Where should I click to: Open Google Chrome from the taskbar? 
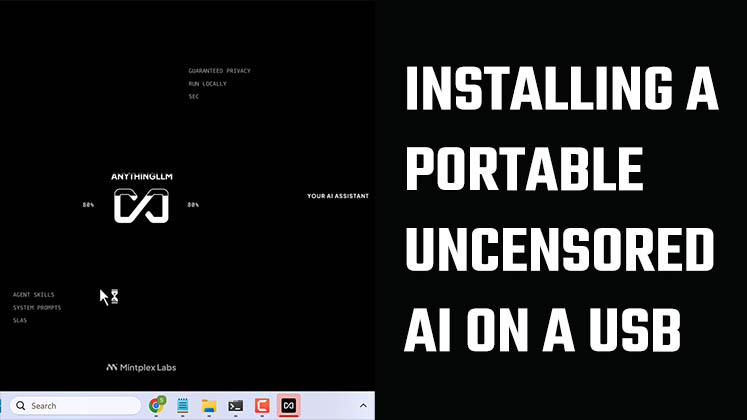[x=156, y=405]
